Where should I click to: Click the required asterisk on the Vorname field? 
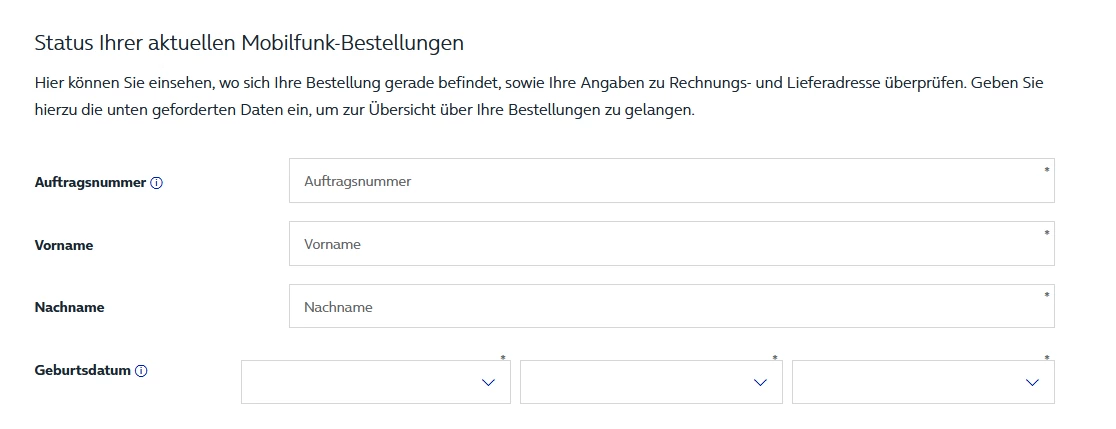click(1047, 233)
